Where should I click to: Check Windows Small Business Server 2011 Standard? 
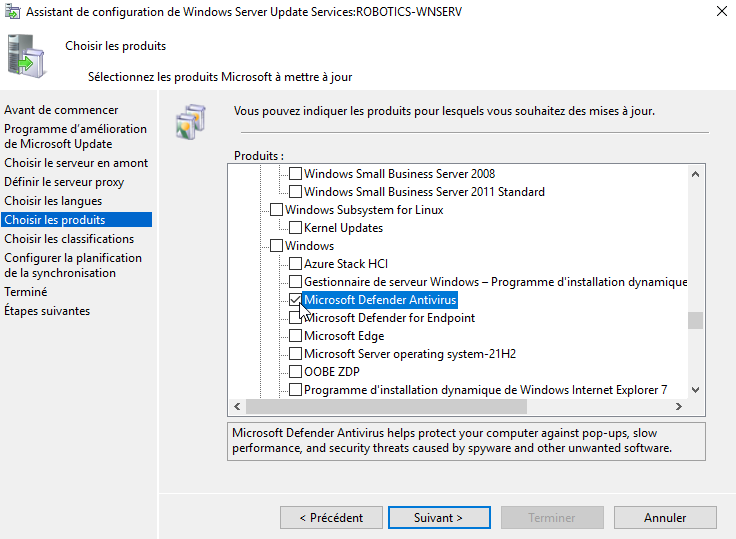[x=295, y=192]
